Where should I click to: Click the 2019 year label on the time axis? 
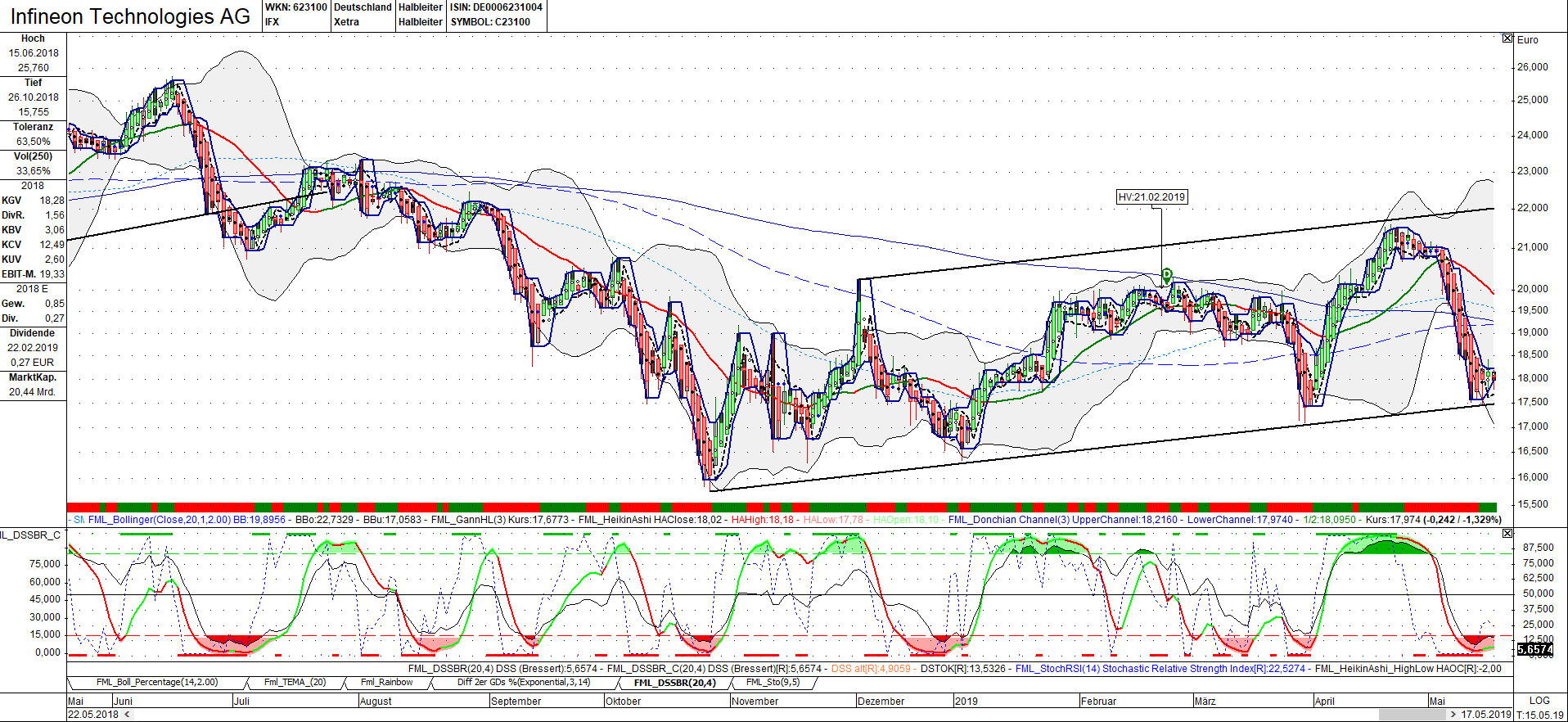pyautogui.click(x=966, y=702)
